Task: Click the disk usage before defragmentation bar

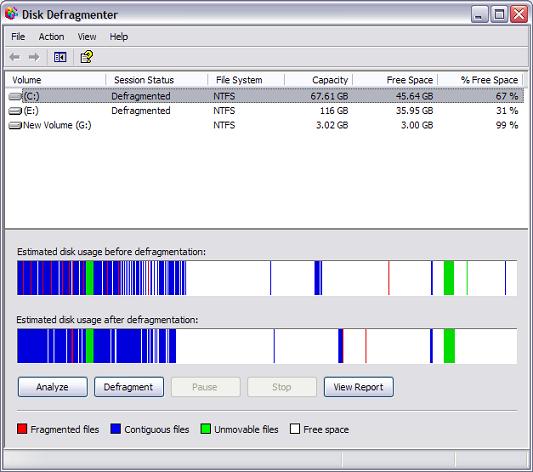Action: pyautogui.click(x=267, y=278)
